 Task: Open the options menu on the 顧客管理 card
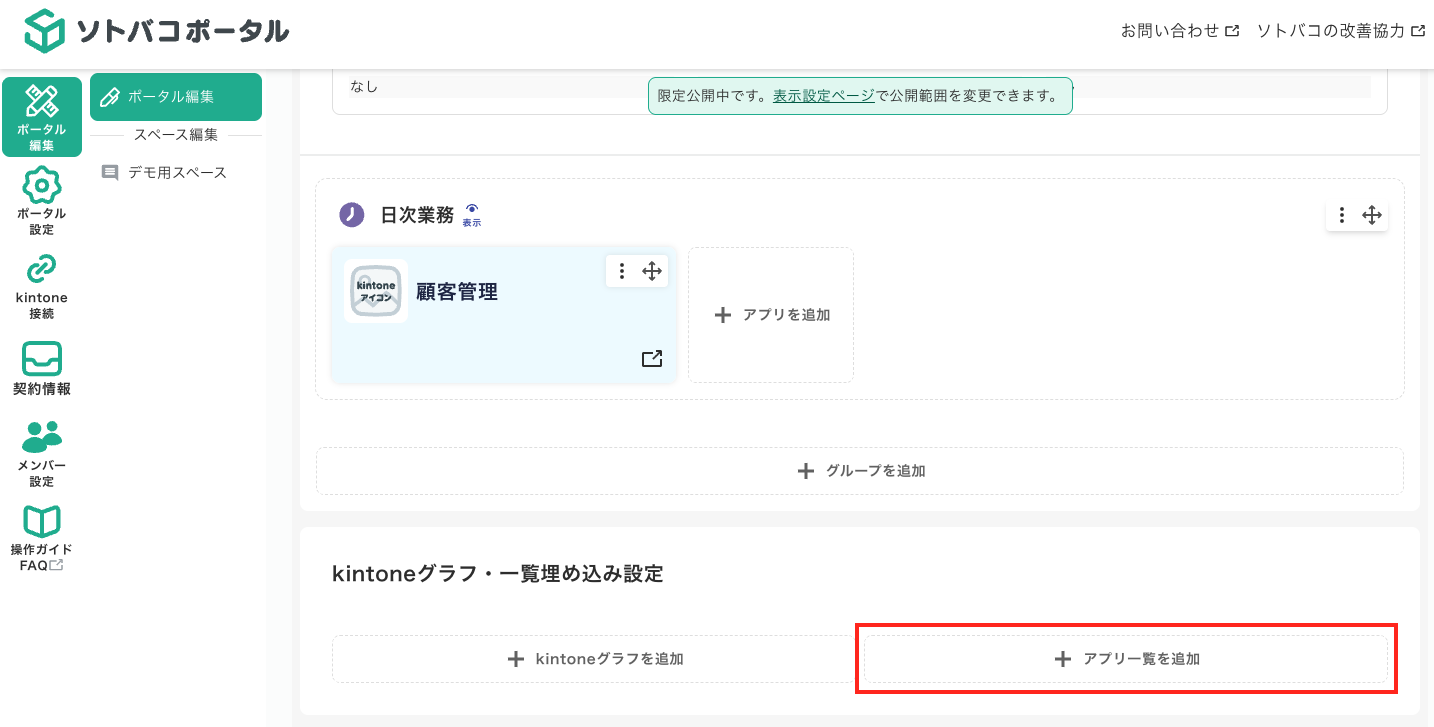[621, 270]
